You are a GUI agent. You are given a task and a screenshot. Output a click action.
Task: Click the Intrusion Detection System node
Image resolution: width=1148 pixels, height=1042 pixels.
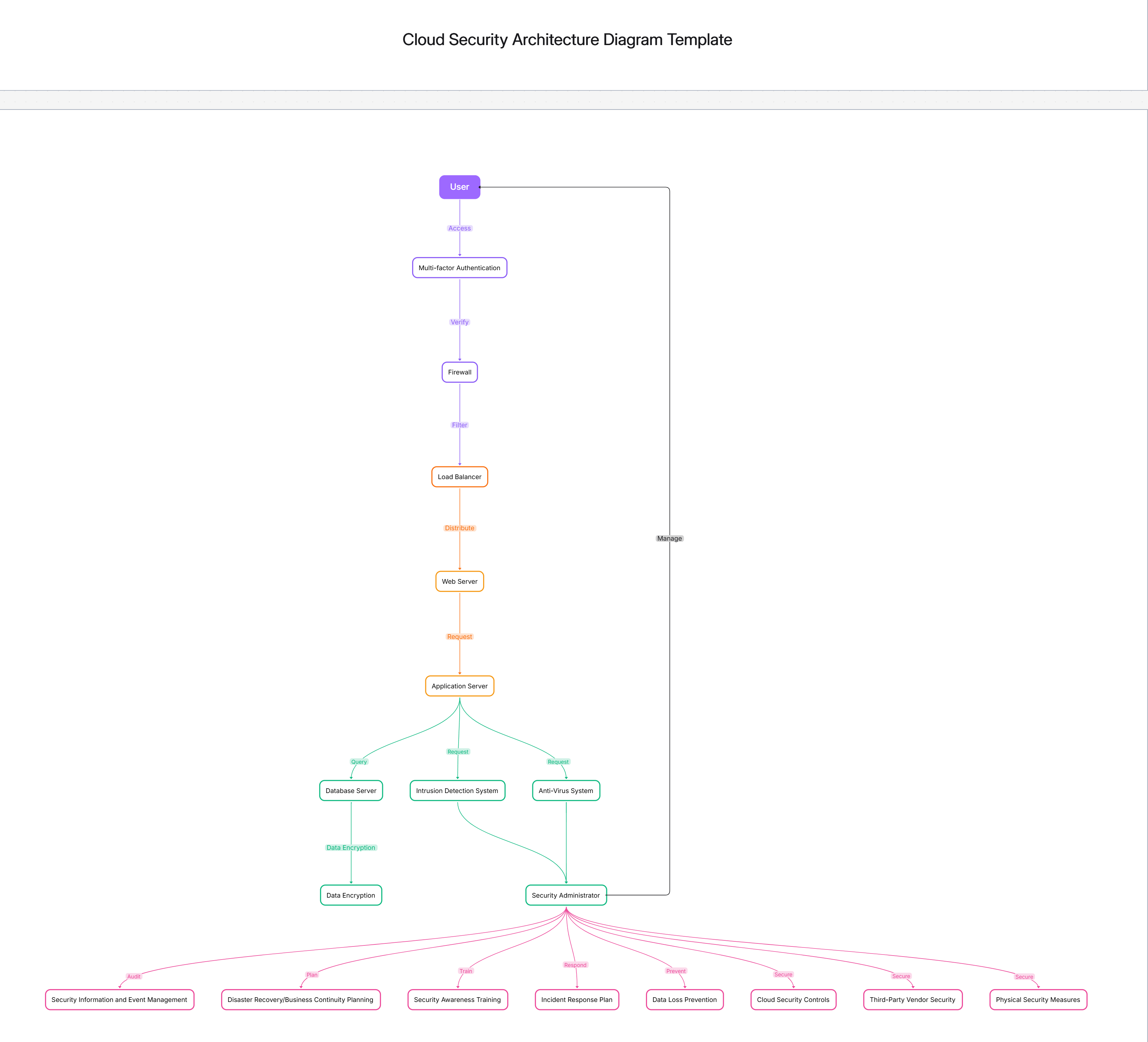tap(457, 790)
